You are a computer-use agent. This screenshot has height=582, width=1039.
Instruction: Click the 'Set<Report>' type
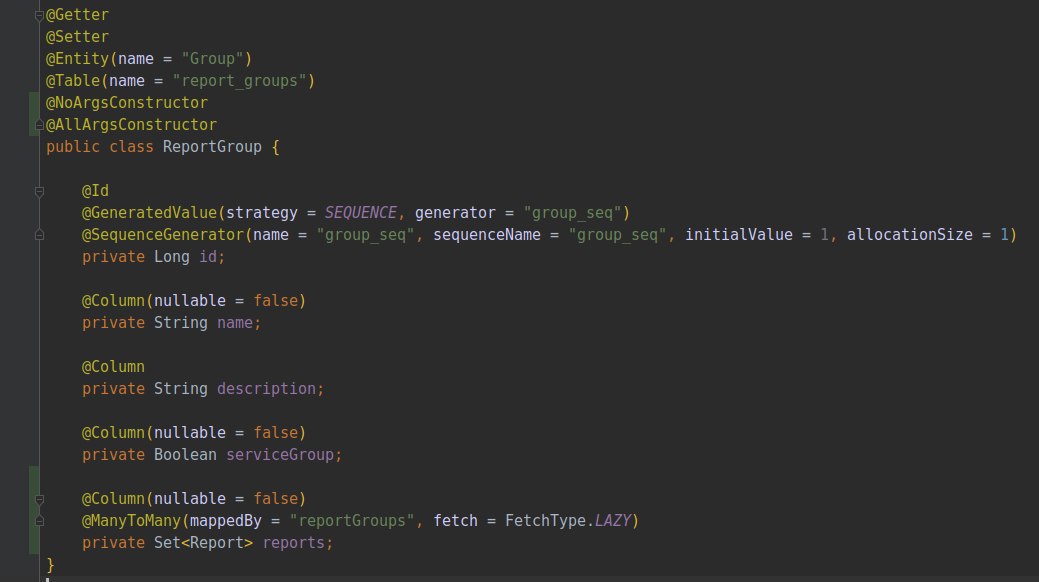click(x=203, y=542)
